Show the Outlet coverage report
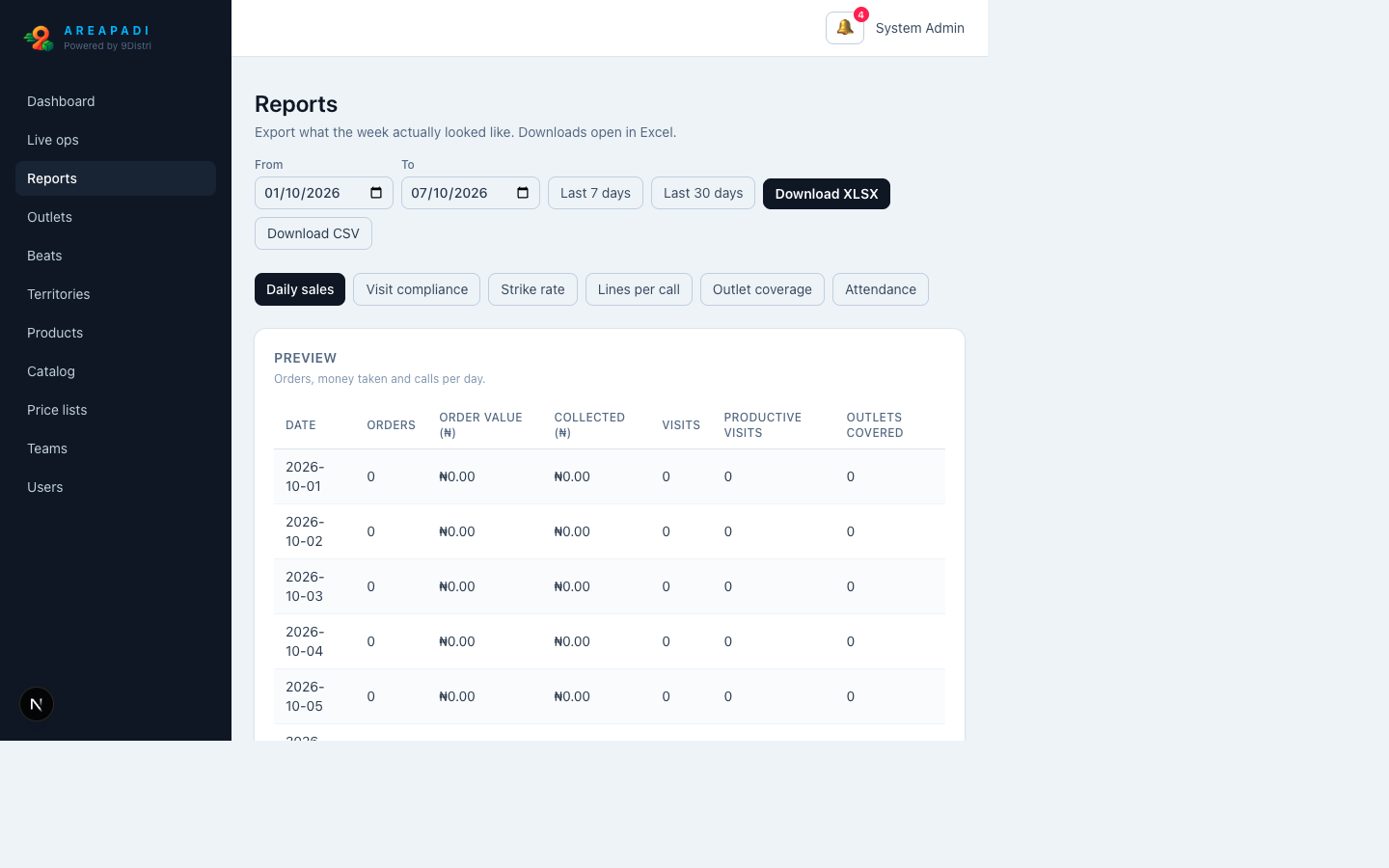 tap(762, 289)
